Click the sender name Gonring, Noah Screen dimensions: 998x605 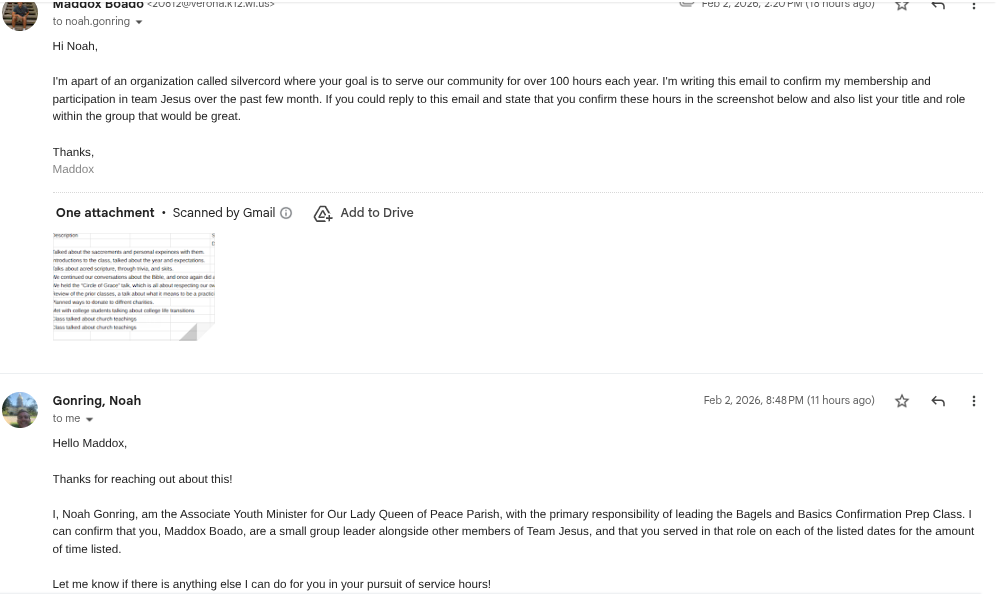click(x=97, y=400)
